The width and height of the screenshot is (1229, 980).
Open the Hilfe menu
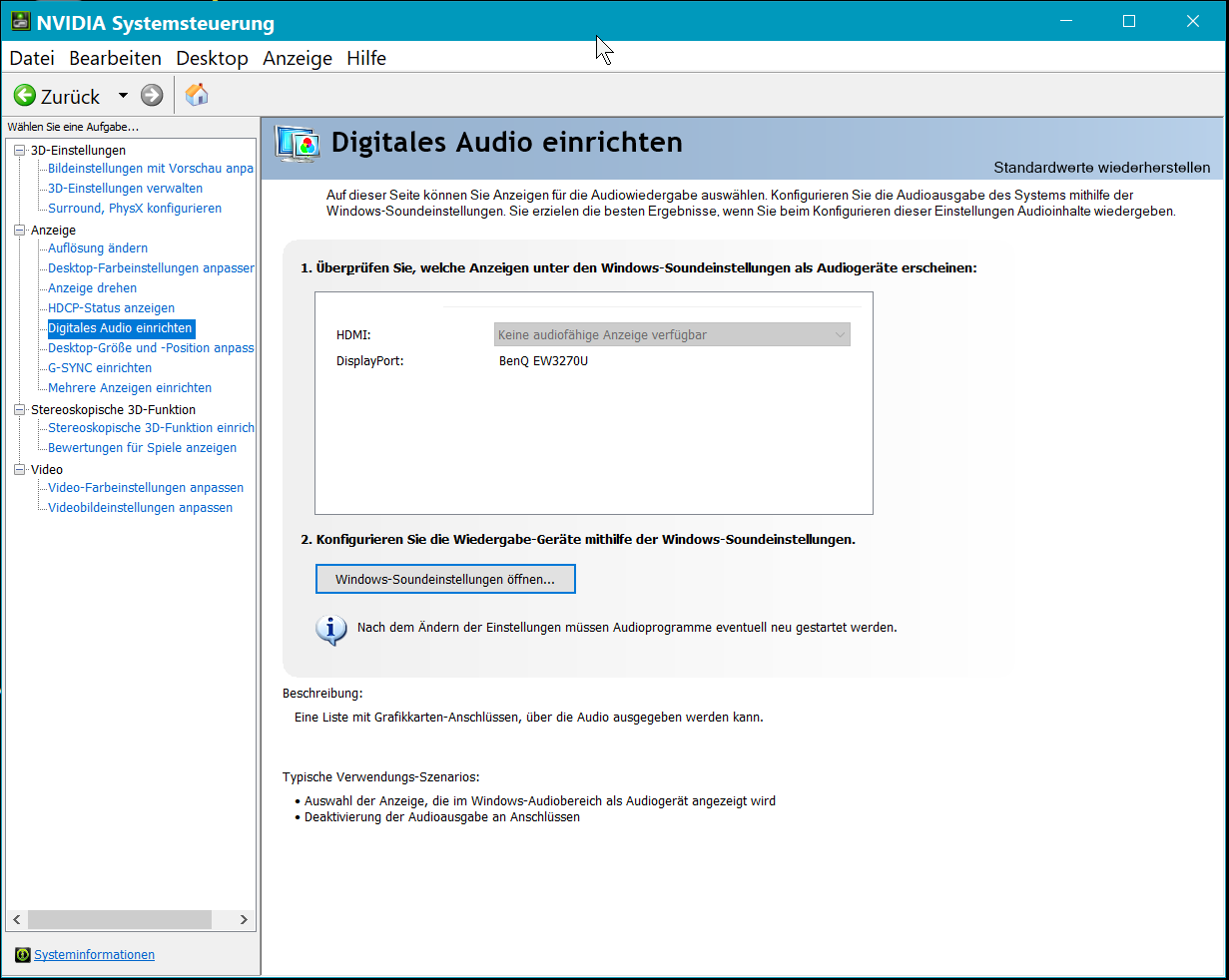click(366, 58)
